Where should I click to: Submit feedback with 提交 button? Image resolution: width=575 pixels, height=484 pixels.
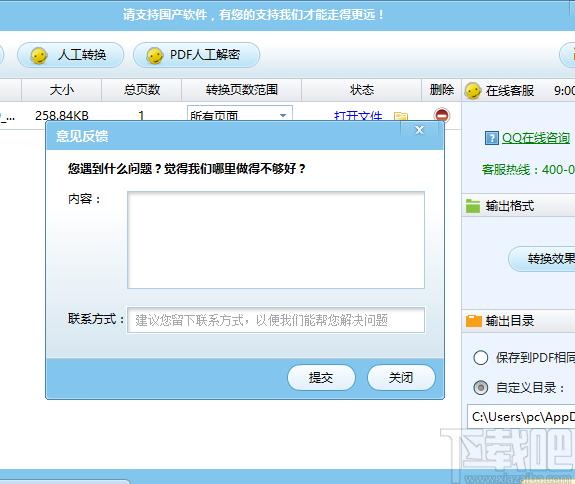click(x=321, y=377)
